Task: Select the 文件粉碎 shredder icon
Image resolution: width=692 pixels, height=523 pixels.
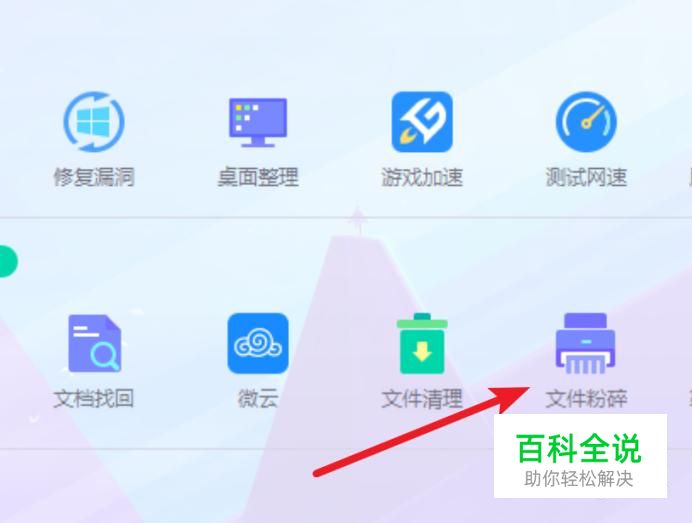Action: pos(585,343)
